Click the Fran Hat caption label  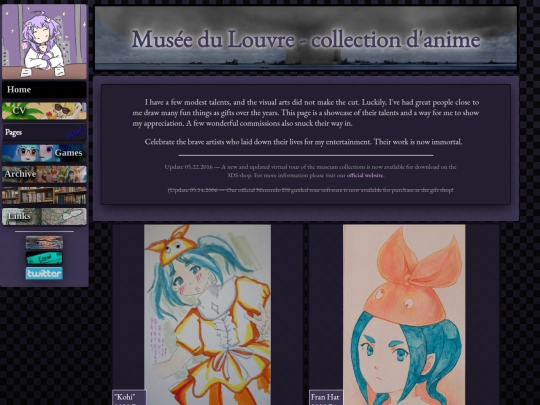pos(325,397)
